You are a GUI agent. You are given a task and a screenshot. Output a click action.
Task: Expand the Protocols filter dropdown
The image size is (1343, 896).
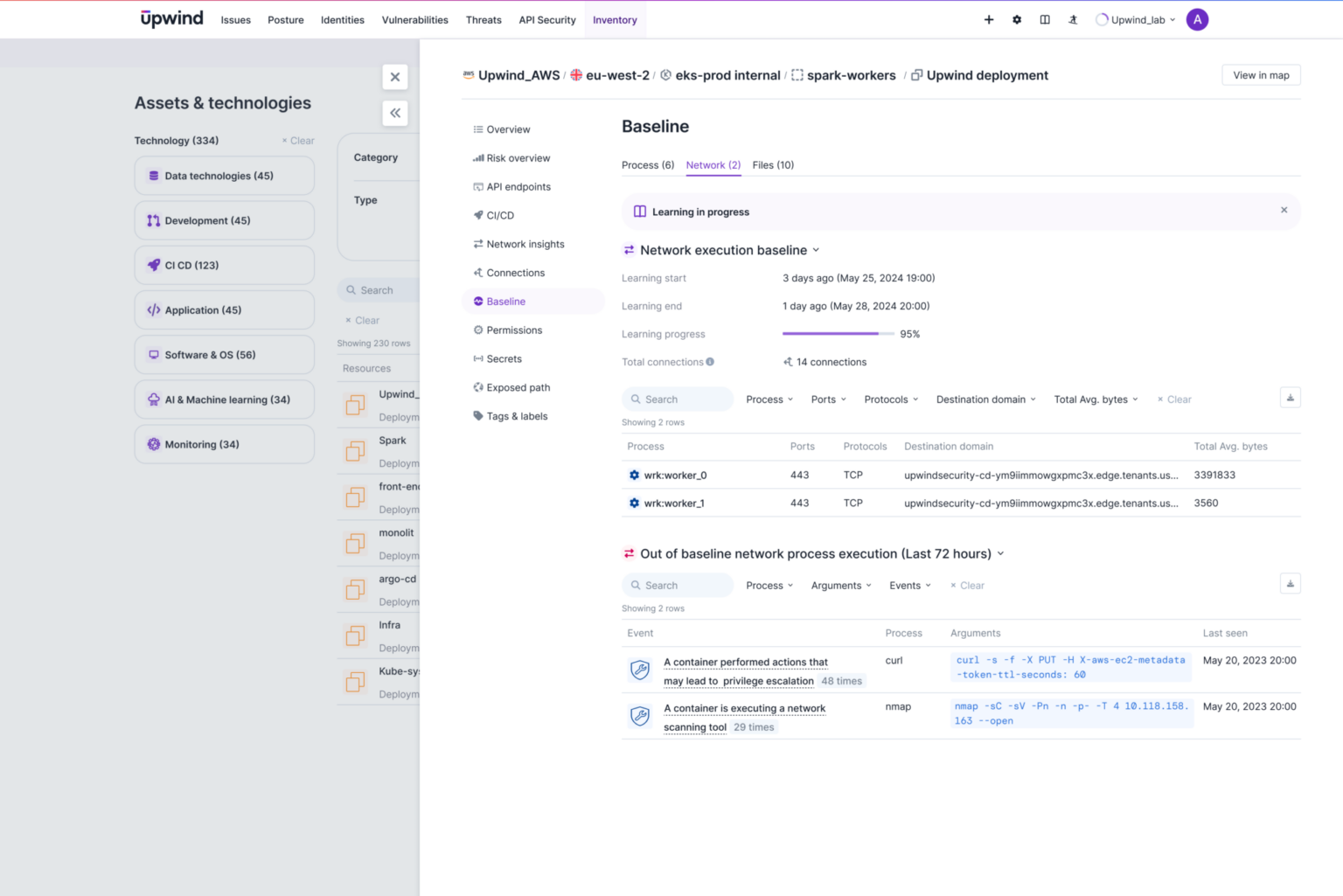(889, 399)
